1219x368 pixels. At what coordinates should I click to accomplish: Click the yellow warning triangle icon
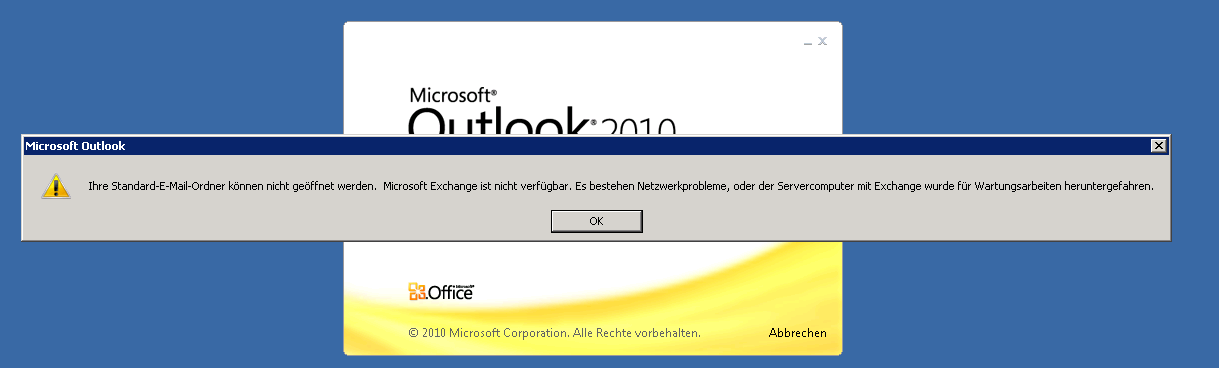pos(56,186)
